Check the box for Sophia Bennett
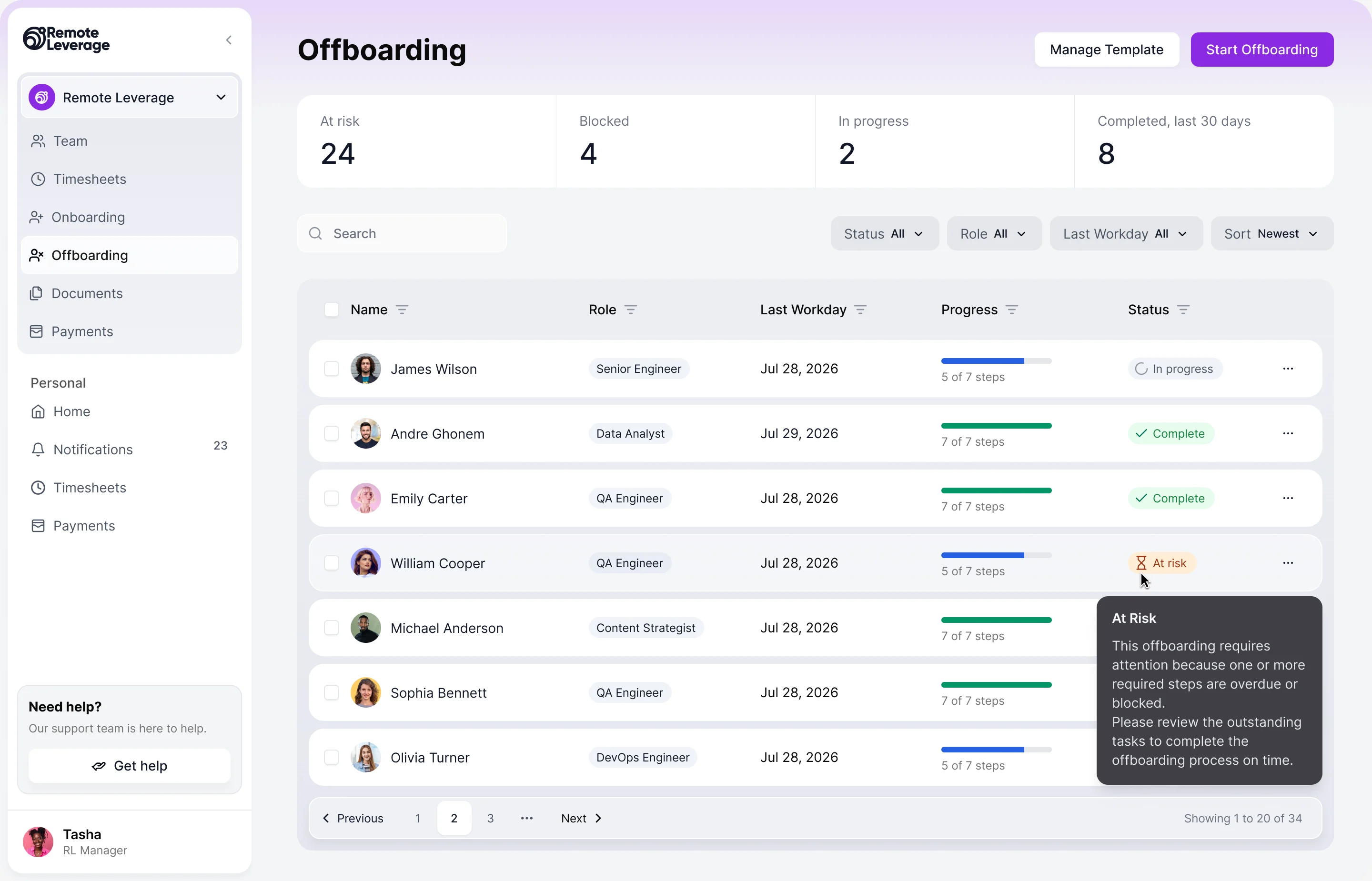 coord(331,692)
